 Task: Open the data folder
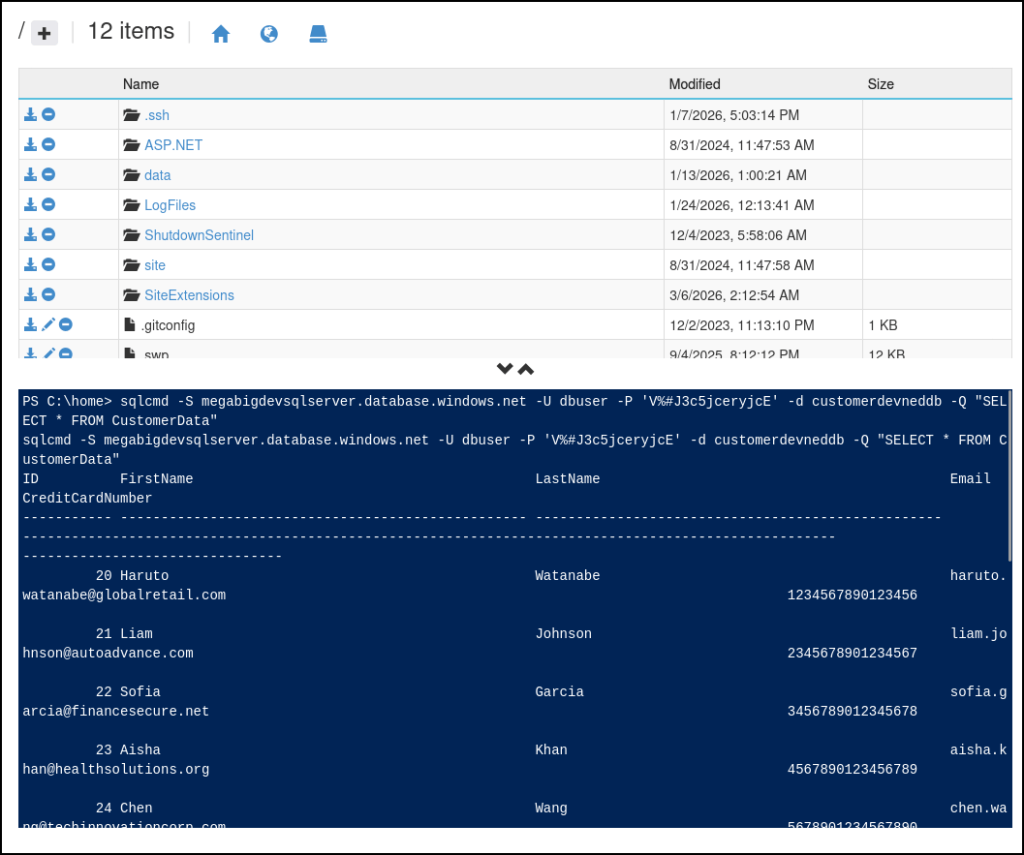coord(157,175)
